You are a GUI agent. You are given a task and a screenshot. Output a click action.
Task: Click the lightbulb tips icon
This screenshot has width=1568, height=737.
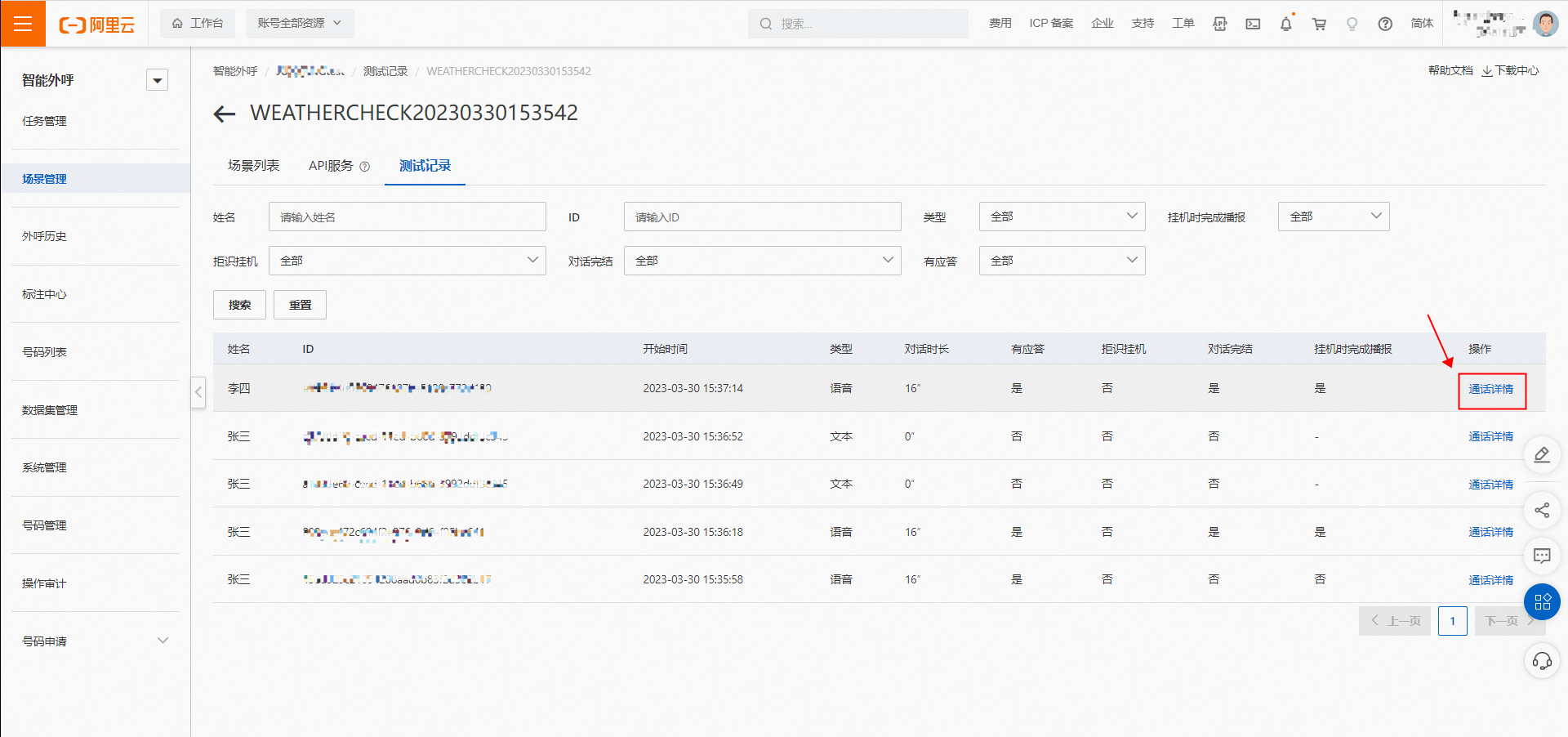click(x=1352, y=24)
